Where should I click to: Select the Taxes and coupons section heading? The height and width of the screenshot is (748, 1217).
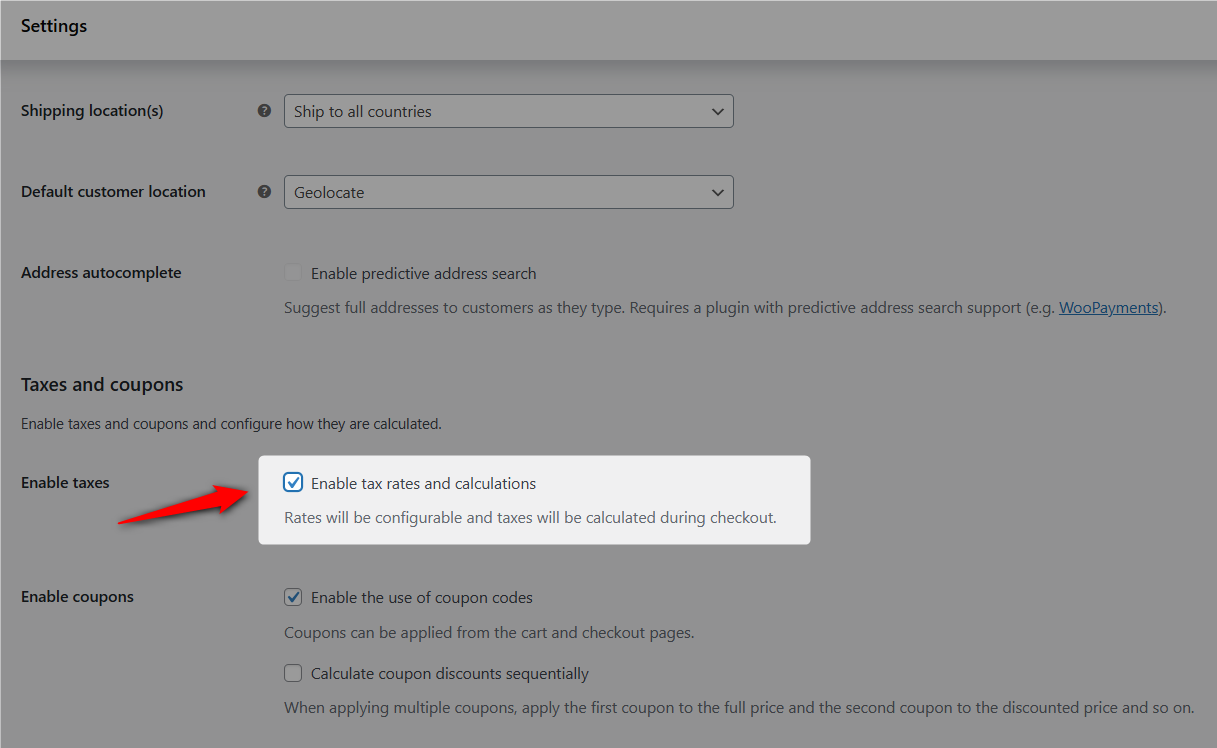click(102, 384)
